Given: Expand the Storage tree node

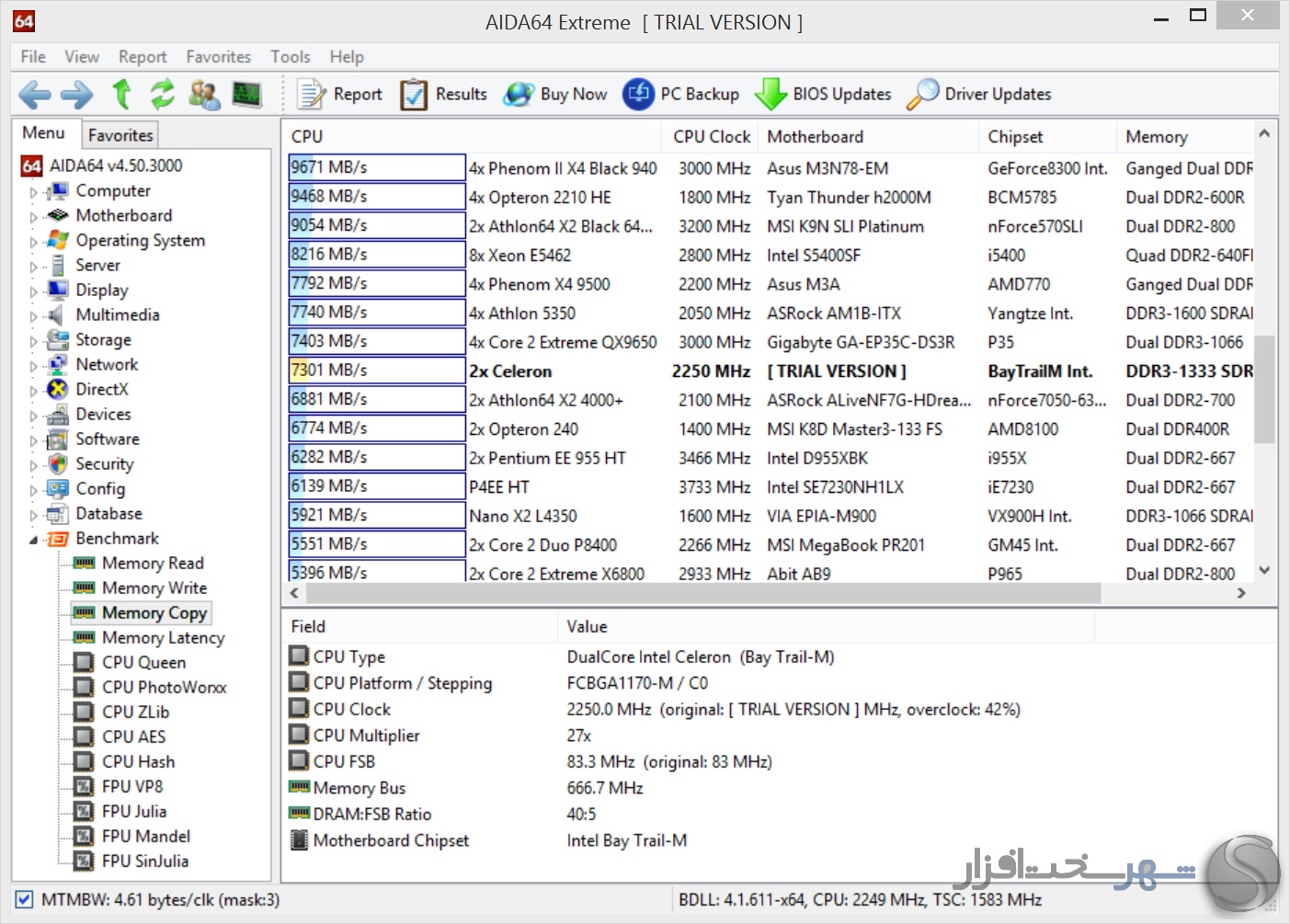Looking at the screenshot, I should pos(34,342).
